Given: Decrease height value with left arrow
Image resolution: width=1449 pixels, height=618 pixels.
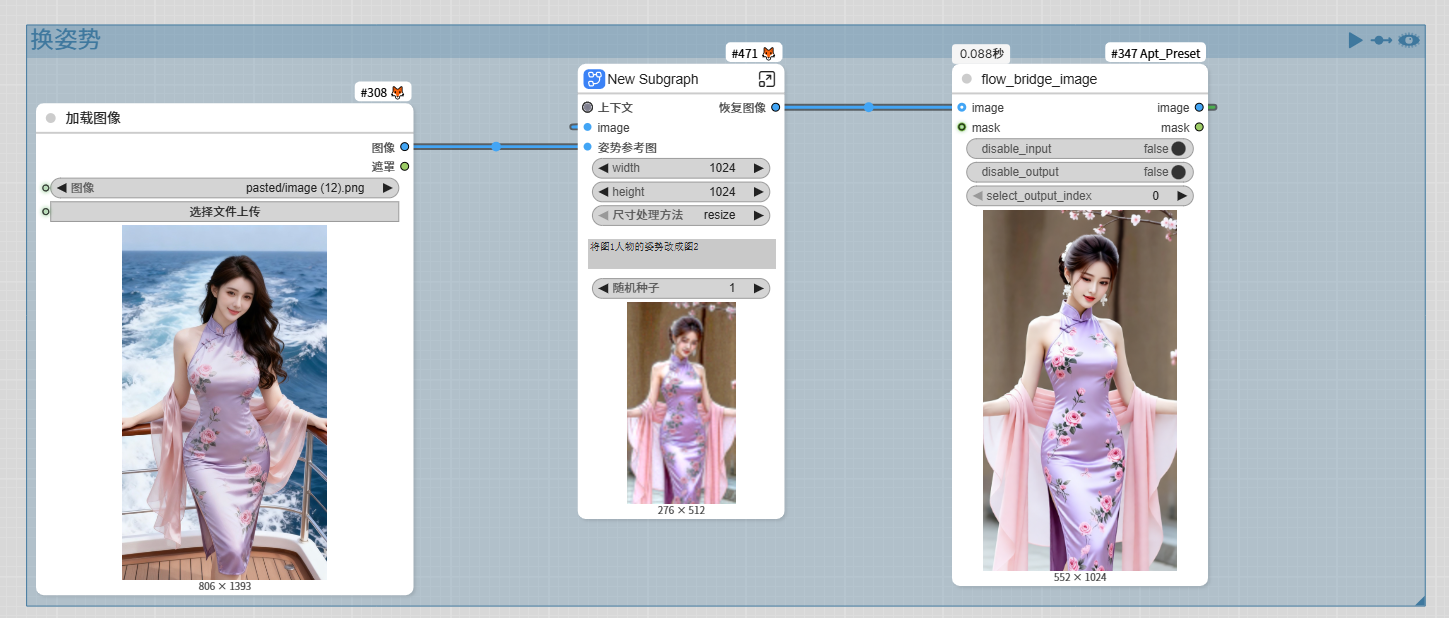Looking at the screenshot, I should pyautogui.click(x=603, y=192).
